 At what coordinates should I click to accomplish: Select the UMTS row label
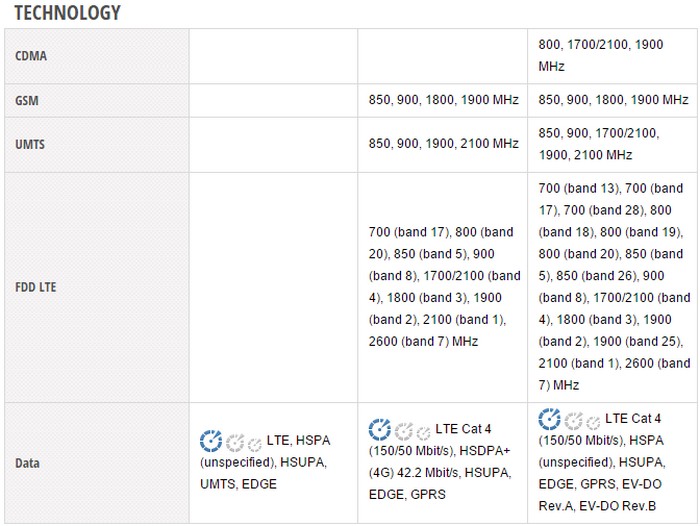coord(31,144)
